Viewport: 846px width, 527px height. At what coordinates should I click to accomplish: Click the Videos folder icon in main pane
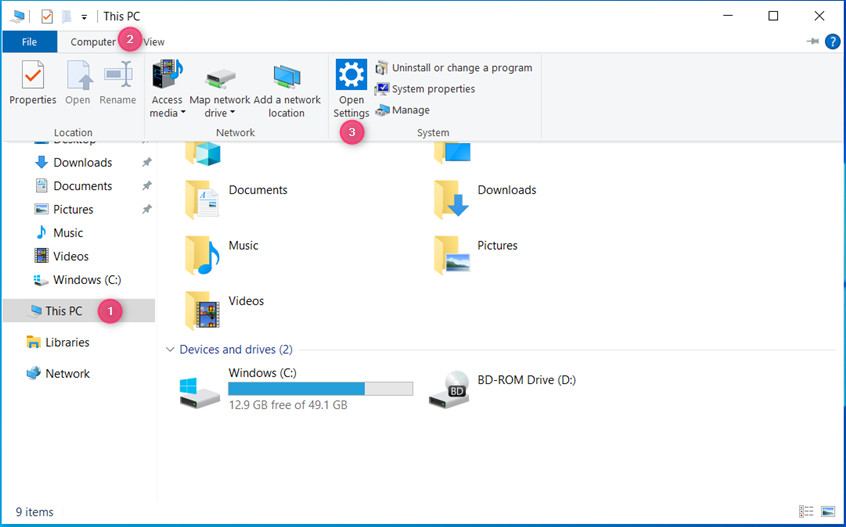(x=202, y=310)
